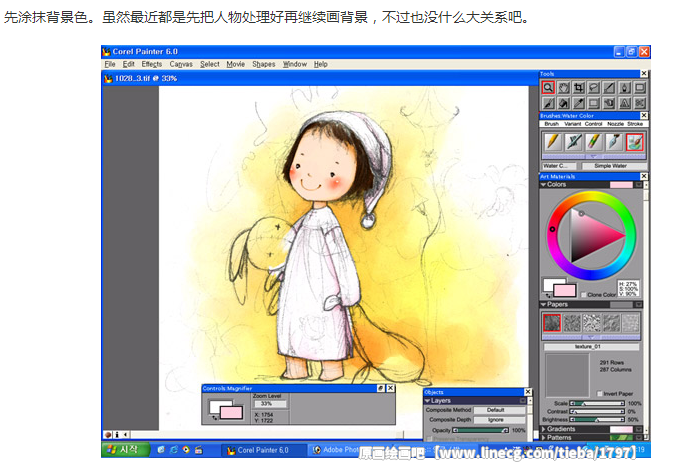Adjust the layer Opacity slider
Image resolution: width=677 pixels, height=472 pixels.
(x=480, y=430)
